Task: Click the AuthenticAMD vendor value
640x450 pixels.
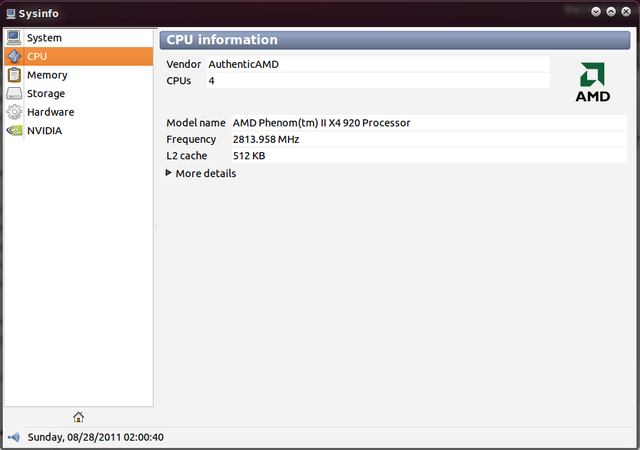Action: pyautogui.click(x=243, y=64)
